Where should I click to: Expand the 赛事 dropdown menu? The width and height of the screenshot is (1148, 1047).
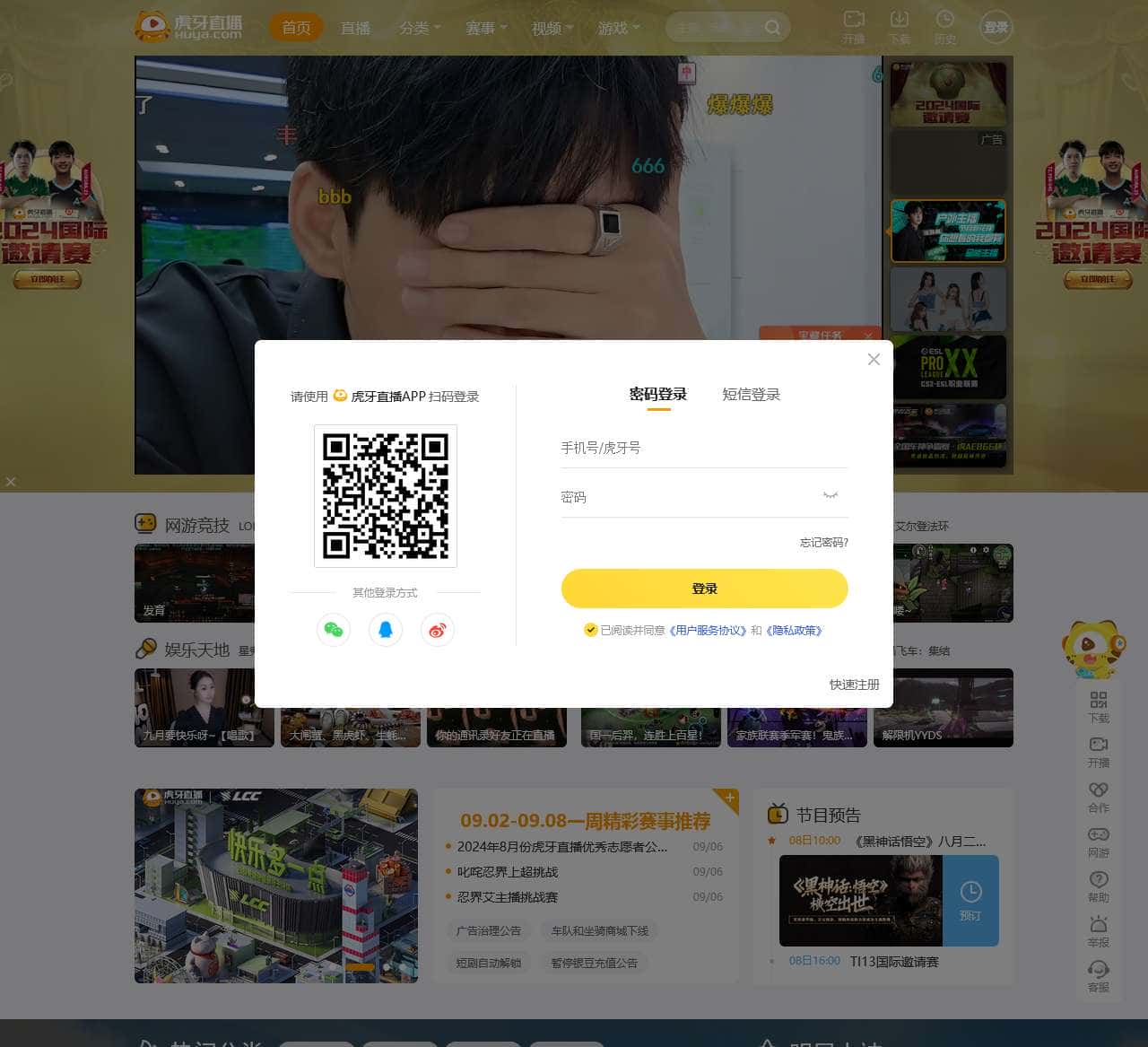tap(486, 28)
